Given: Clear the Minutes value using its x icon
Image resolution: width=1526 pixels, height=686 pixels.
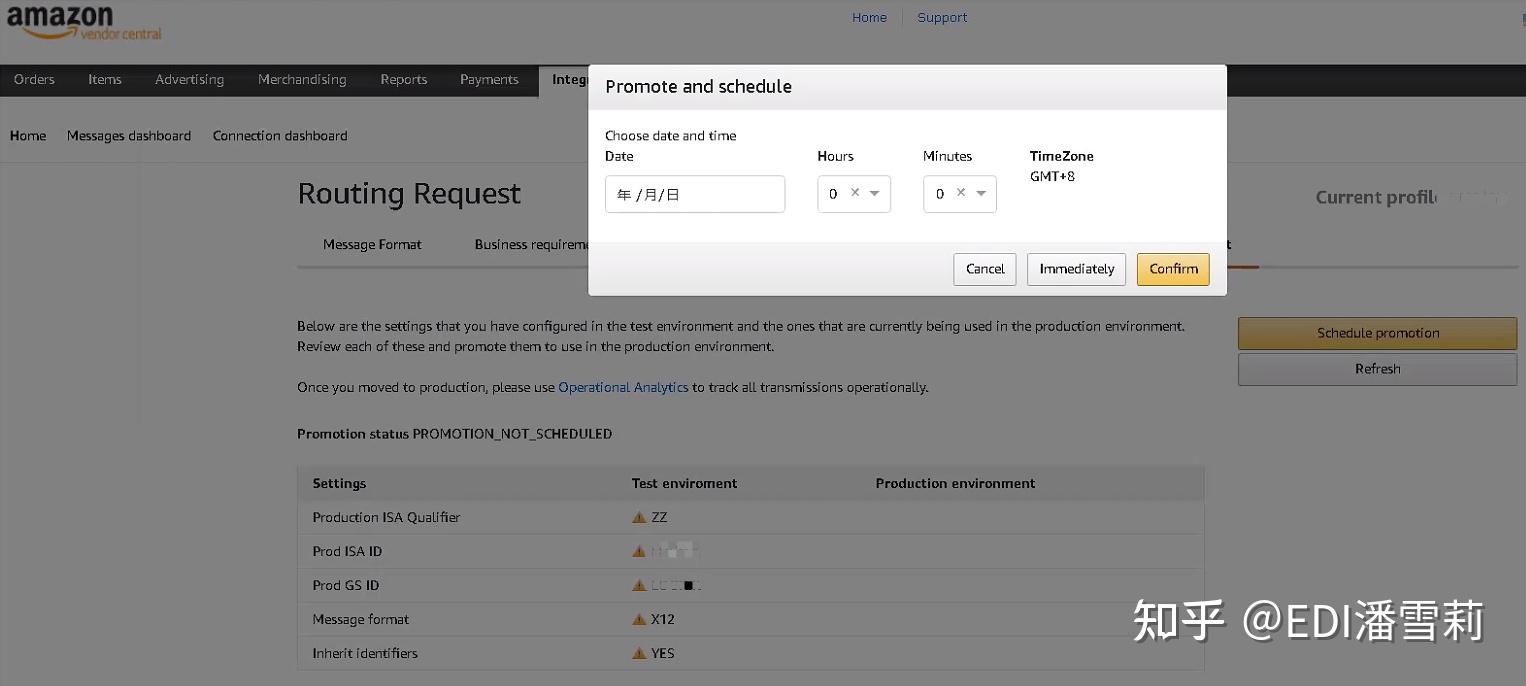Looking at the screenshot, I should (959, 193).
